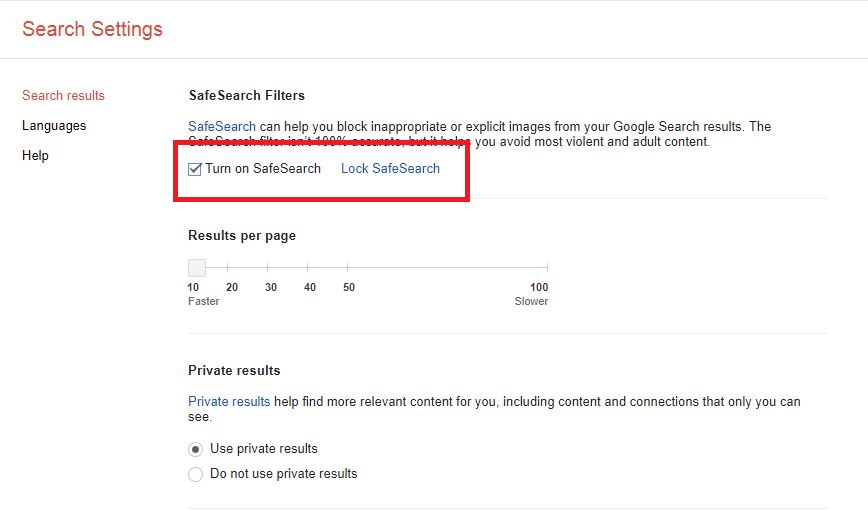Switch to the Languages settings section

pyautogui.click(x=54, y=126)
